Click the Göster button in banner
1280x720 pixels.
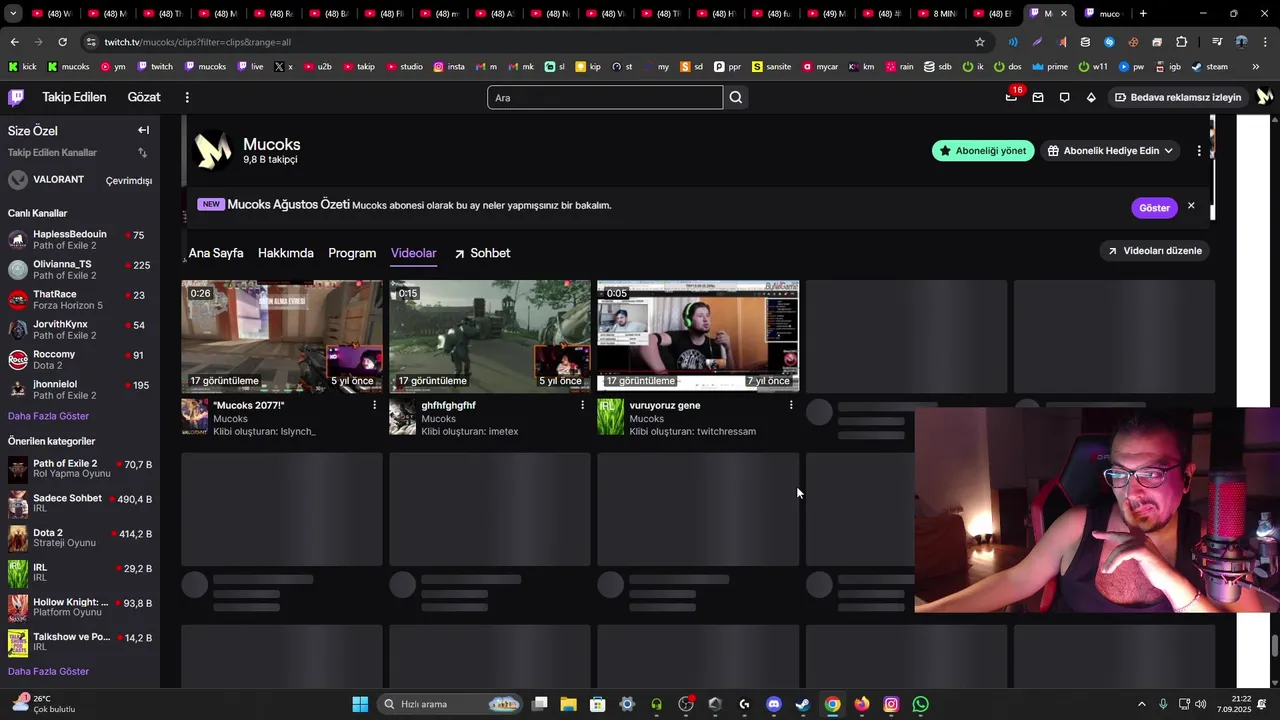(x=1154, y=208)
